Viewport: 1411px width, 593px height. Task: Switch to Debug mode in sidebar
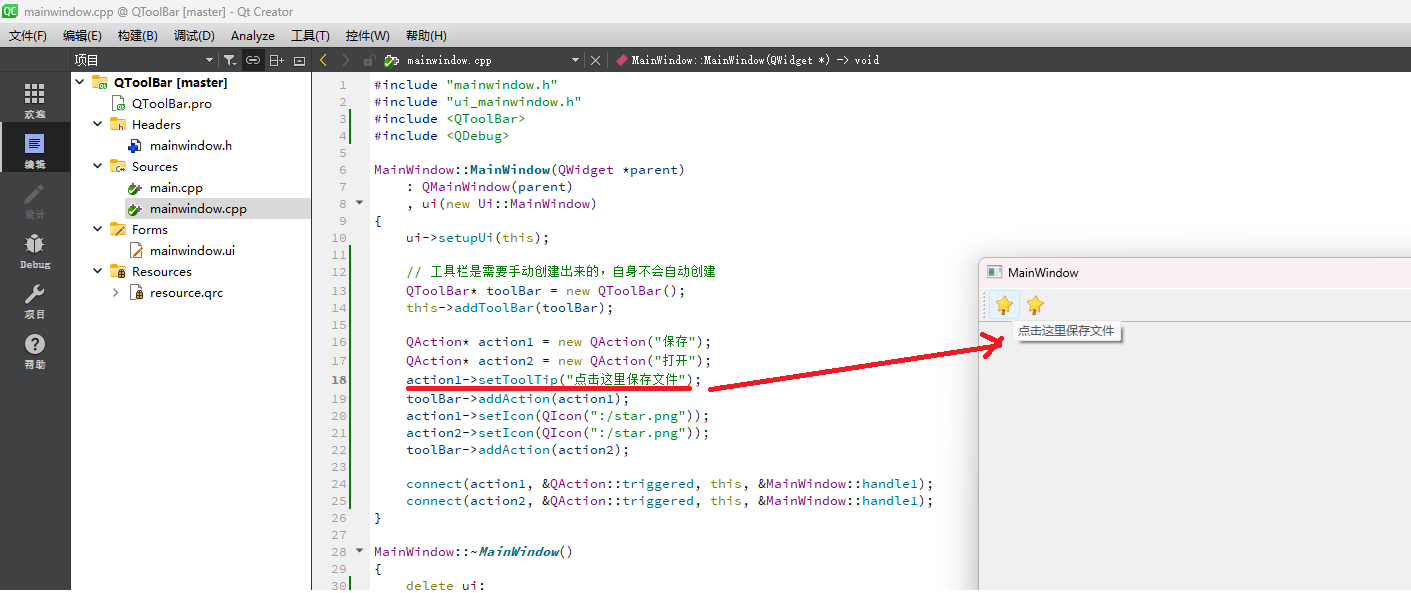point(35,251)
